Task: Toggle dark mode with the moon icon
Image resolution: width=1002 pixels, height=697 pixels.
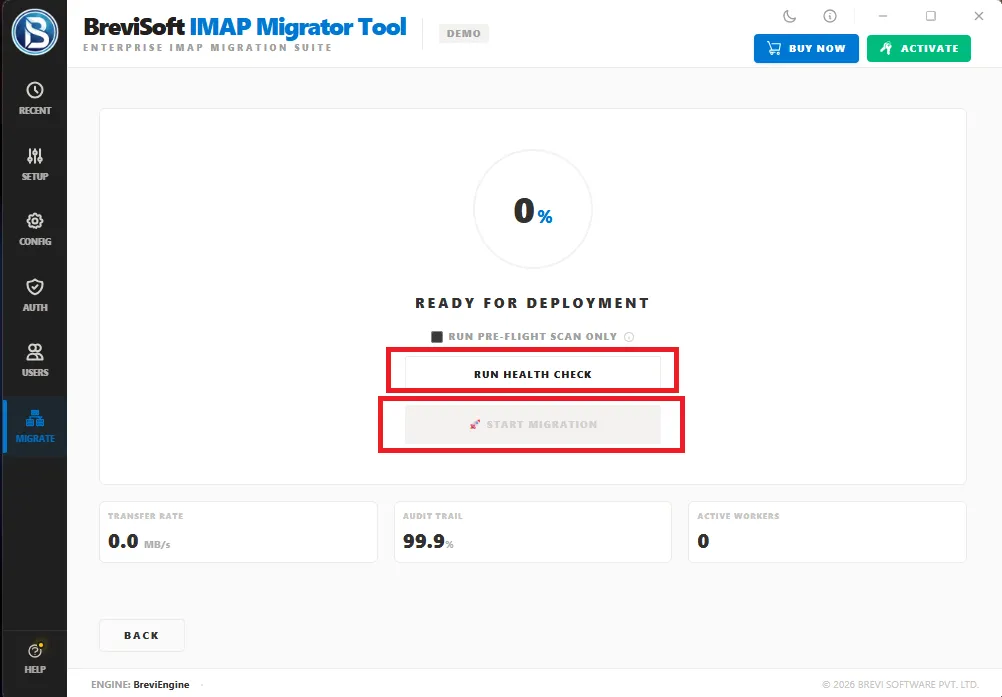Action: click(x=789, y=16)
